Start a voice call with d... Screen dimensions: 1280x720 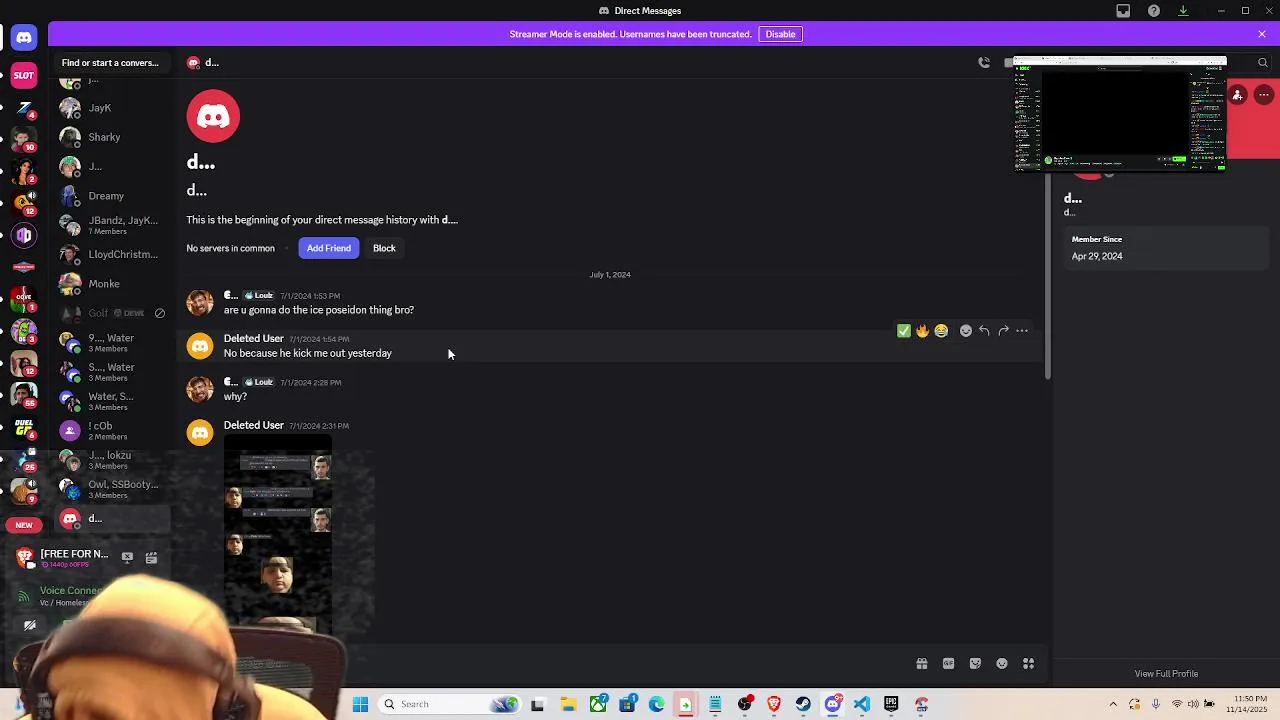click(984, 63)
